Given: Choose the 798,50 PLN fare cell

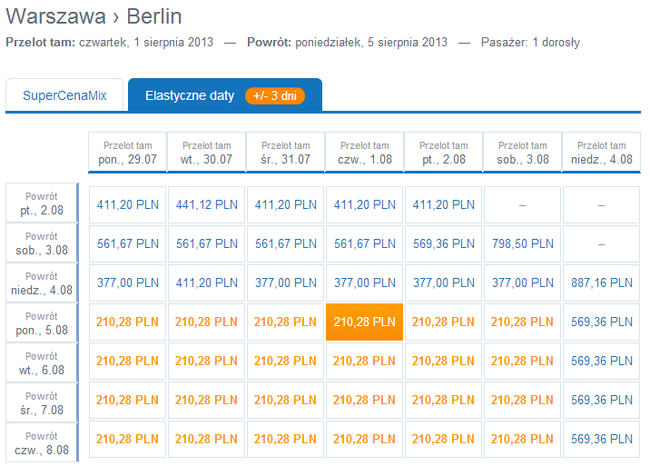Looking at the screenshot, I should 522,243.
